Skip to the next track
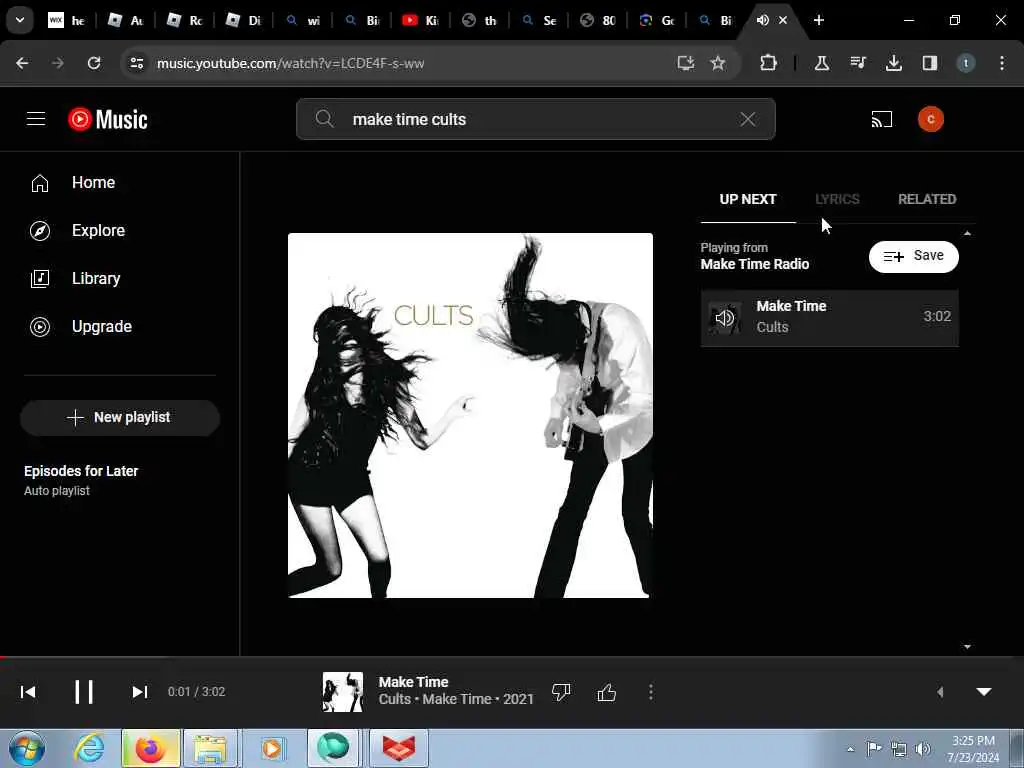 tap(140, 692)
